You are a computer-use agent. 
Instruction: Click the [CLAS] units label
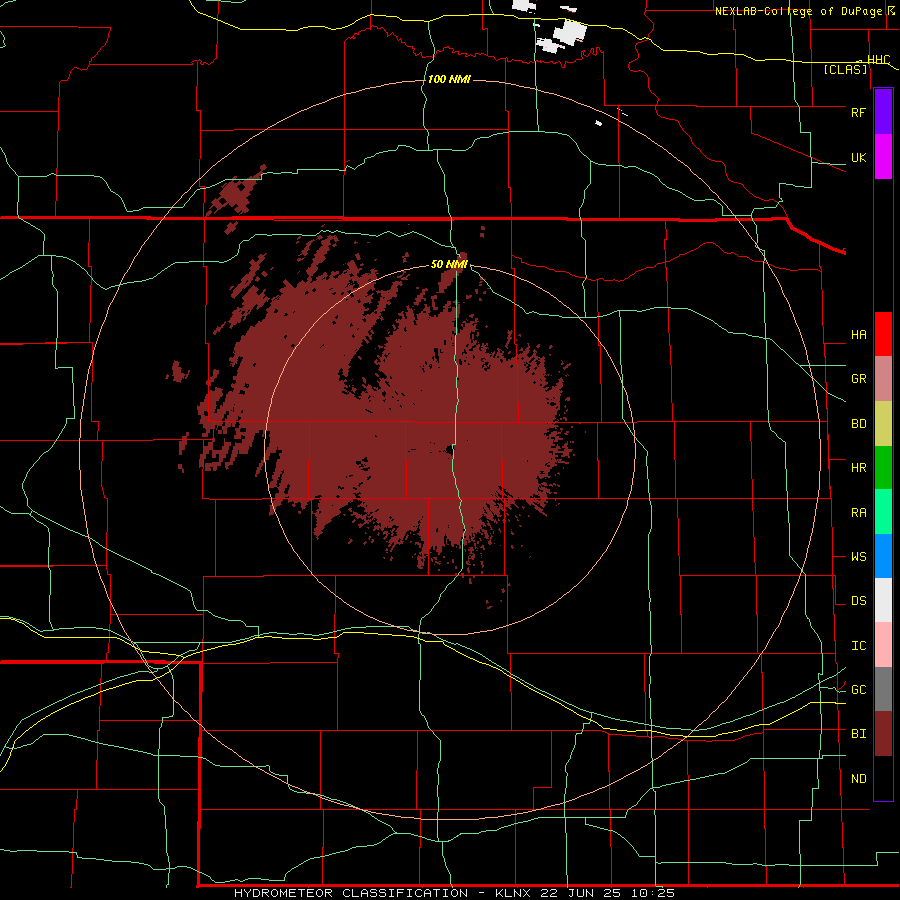click(x=845, y=69)
